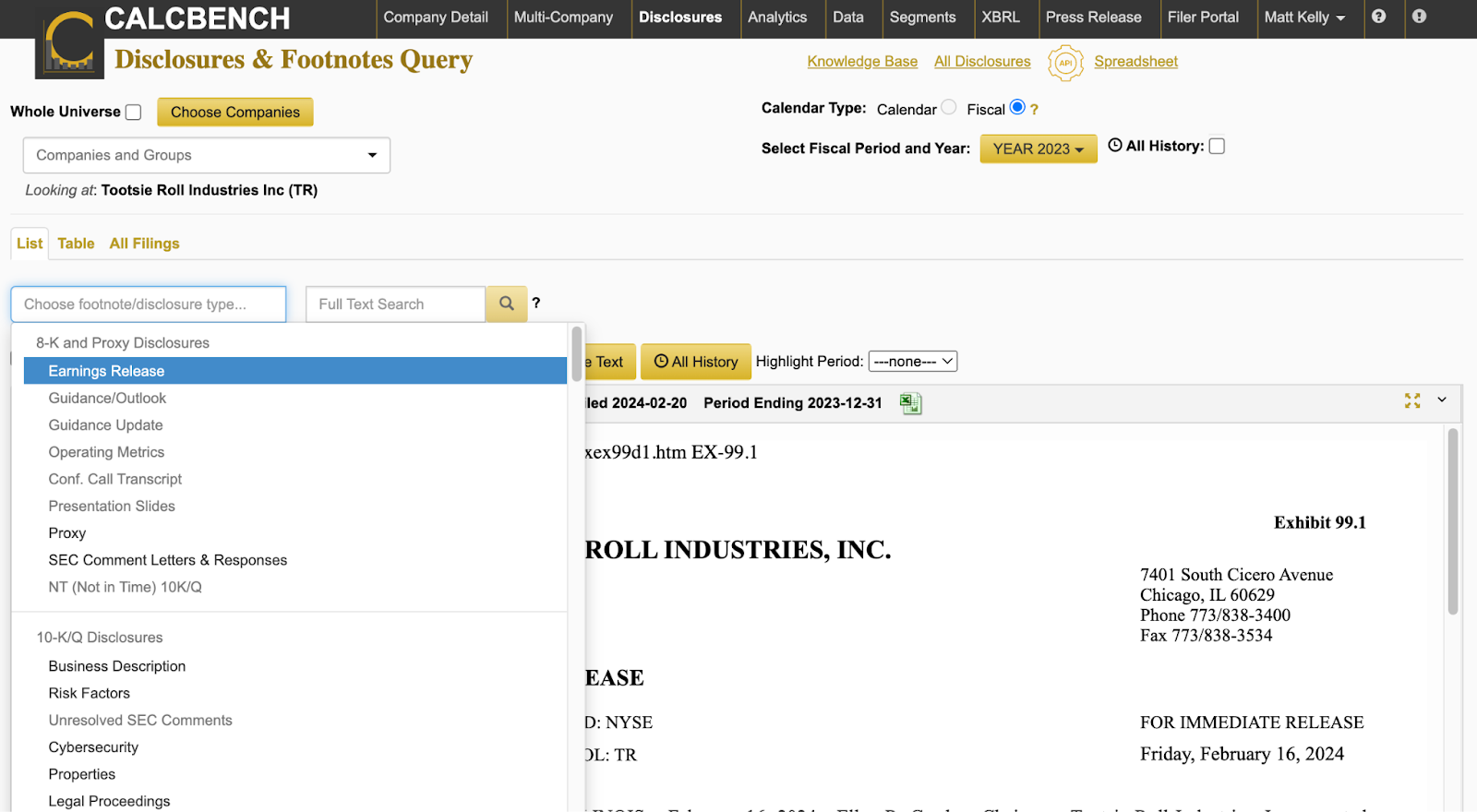Select Cybersecurity disclosure option
The height and width of the screenshot is (812, 1477).
tap(295, 747)
